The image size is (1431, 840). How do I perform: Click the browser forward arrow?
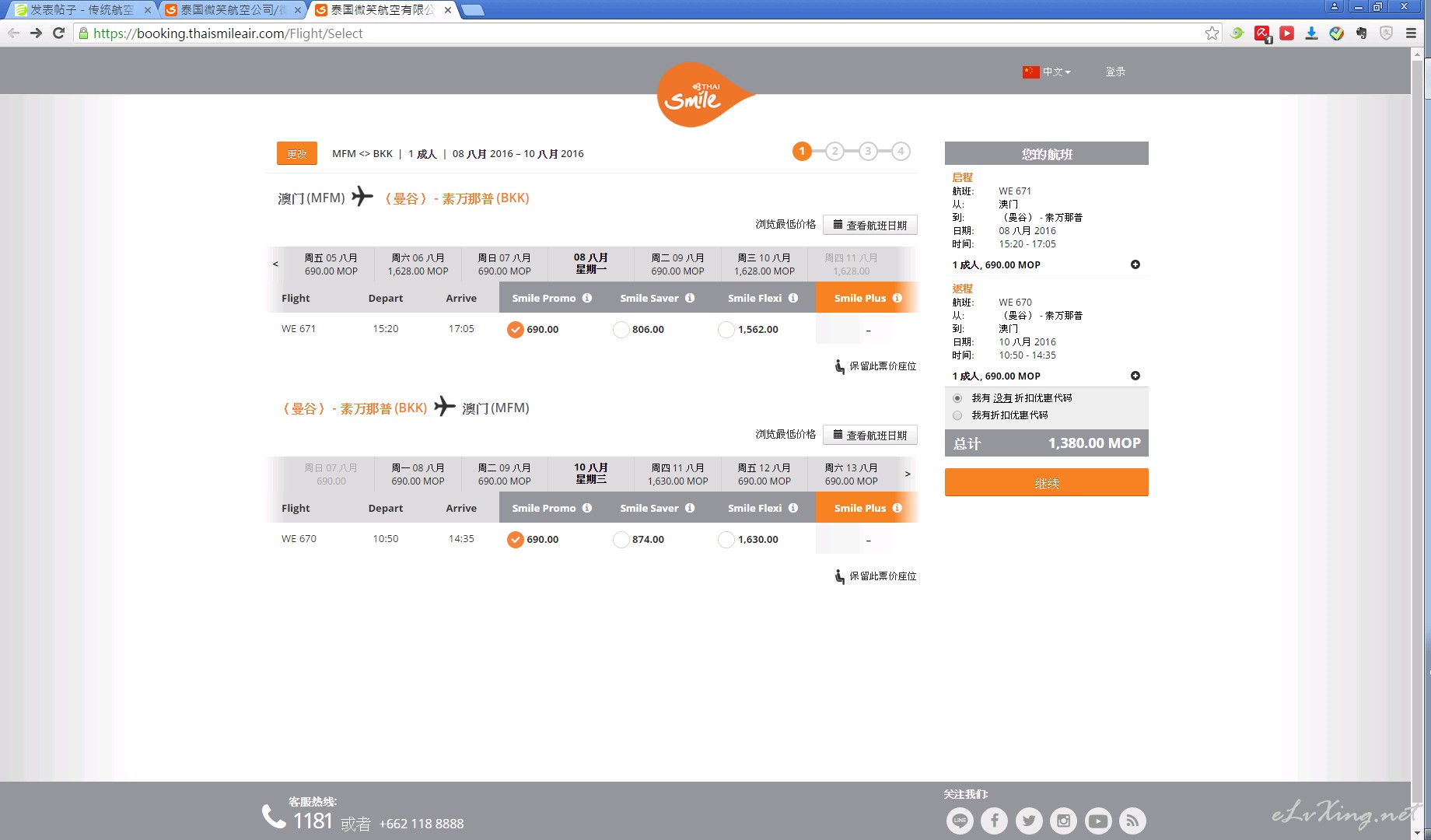point(36,33)
